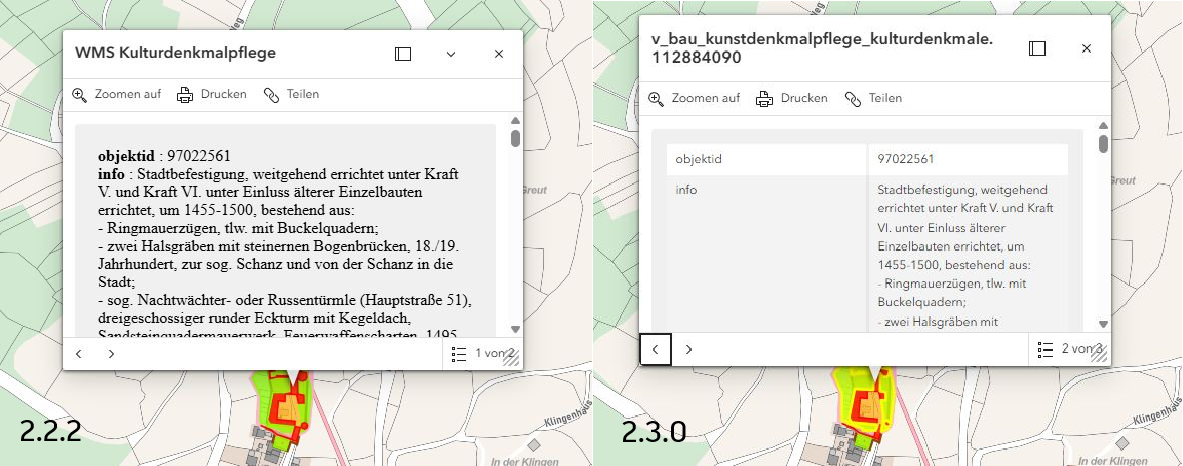Click the resize handle of WMS Kulturdenkmalpflege popup
Screen dimensions: 1183x466
[x=511, y=362]
